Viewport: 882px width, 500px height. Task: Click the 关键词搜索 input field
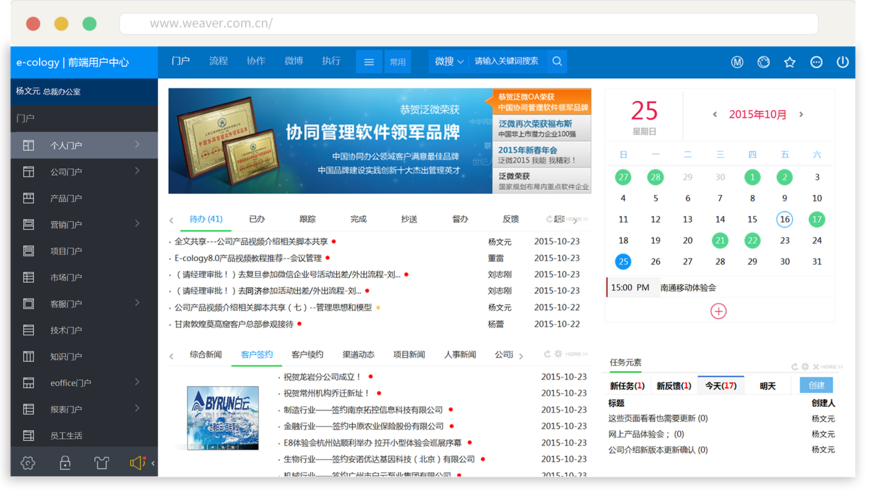pos(508,61)
